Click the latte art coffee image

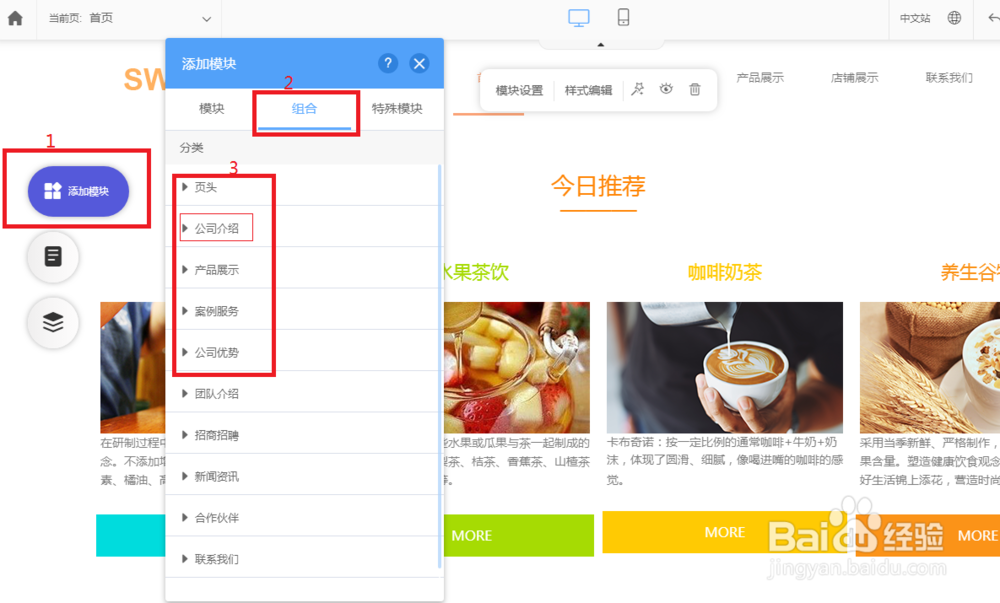[x=724, y=368]
